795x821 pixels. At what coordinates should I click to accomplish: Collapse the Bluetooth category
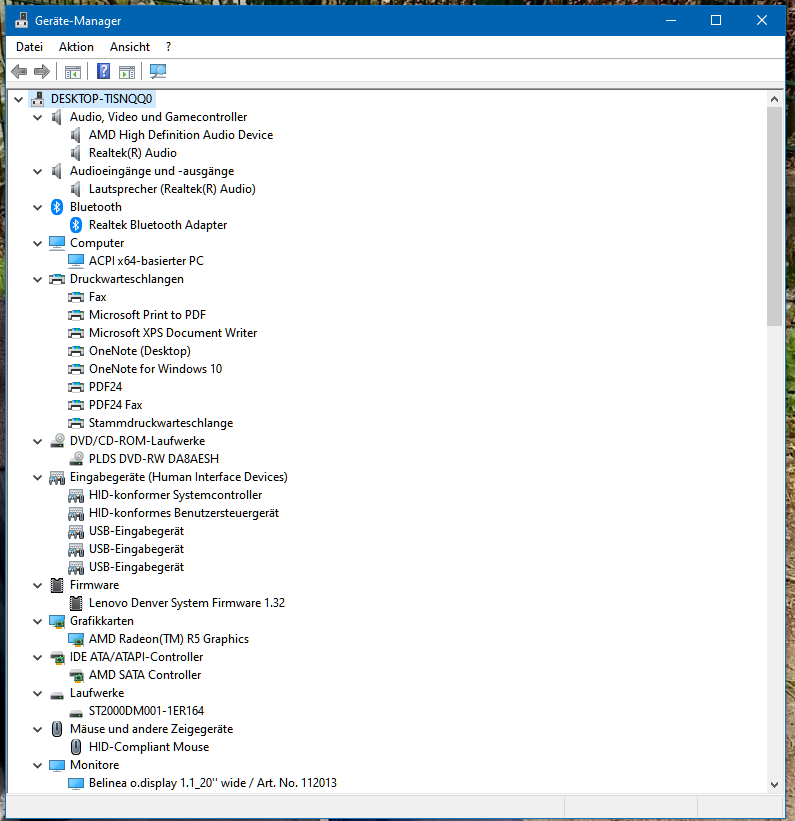coord(38,207)
